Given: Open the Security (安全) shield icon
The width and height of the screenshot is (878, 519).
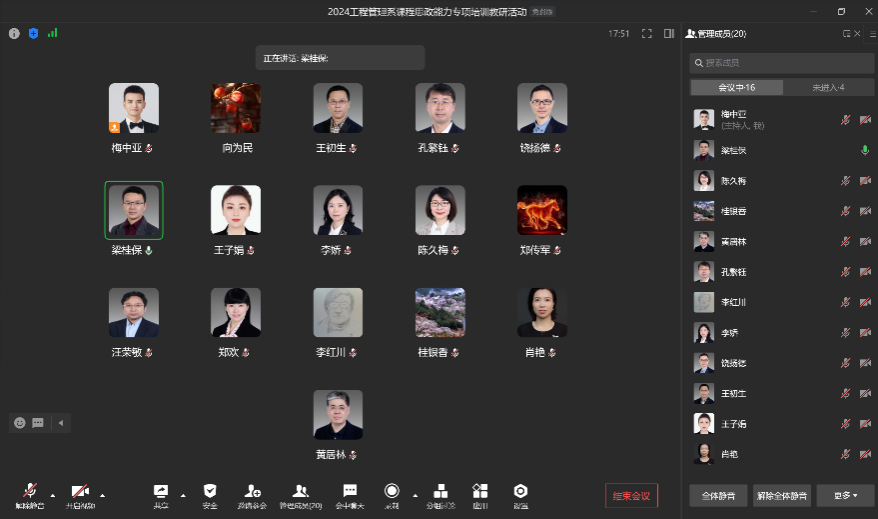Looking at the screenshot, I should 210,491.
